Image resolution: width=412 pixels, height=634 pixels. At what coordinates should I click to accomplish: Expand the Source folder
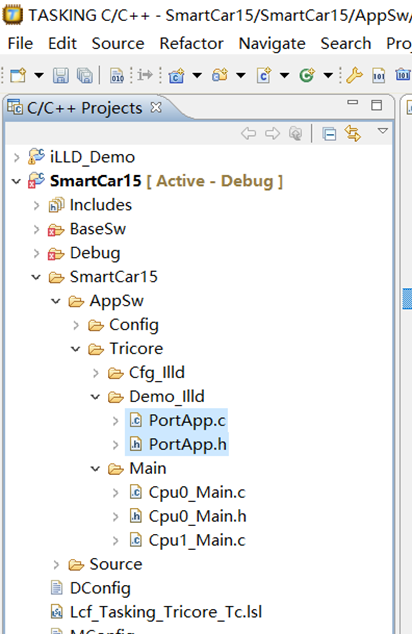pyautogui.click(x=56, y=564)
